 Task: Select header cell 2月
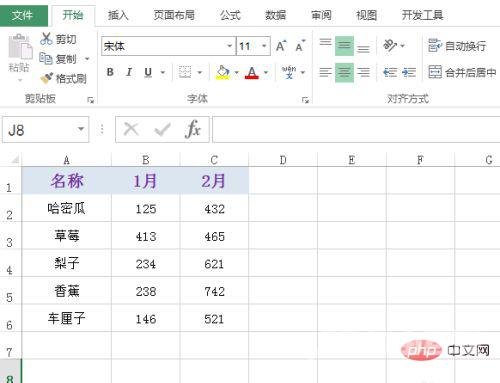(214, 181)
